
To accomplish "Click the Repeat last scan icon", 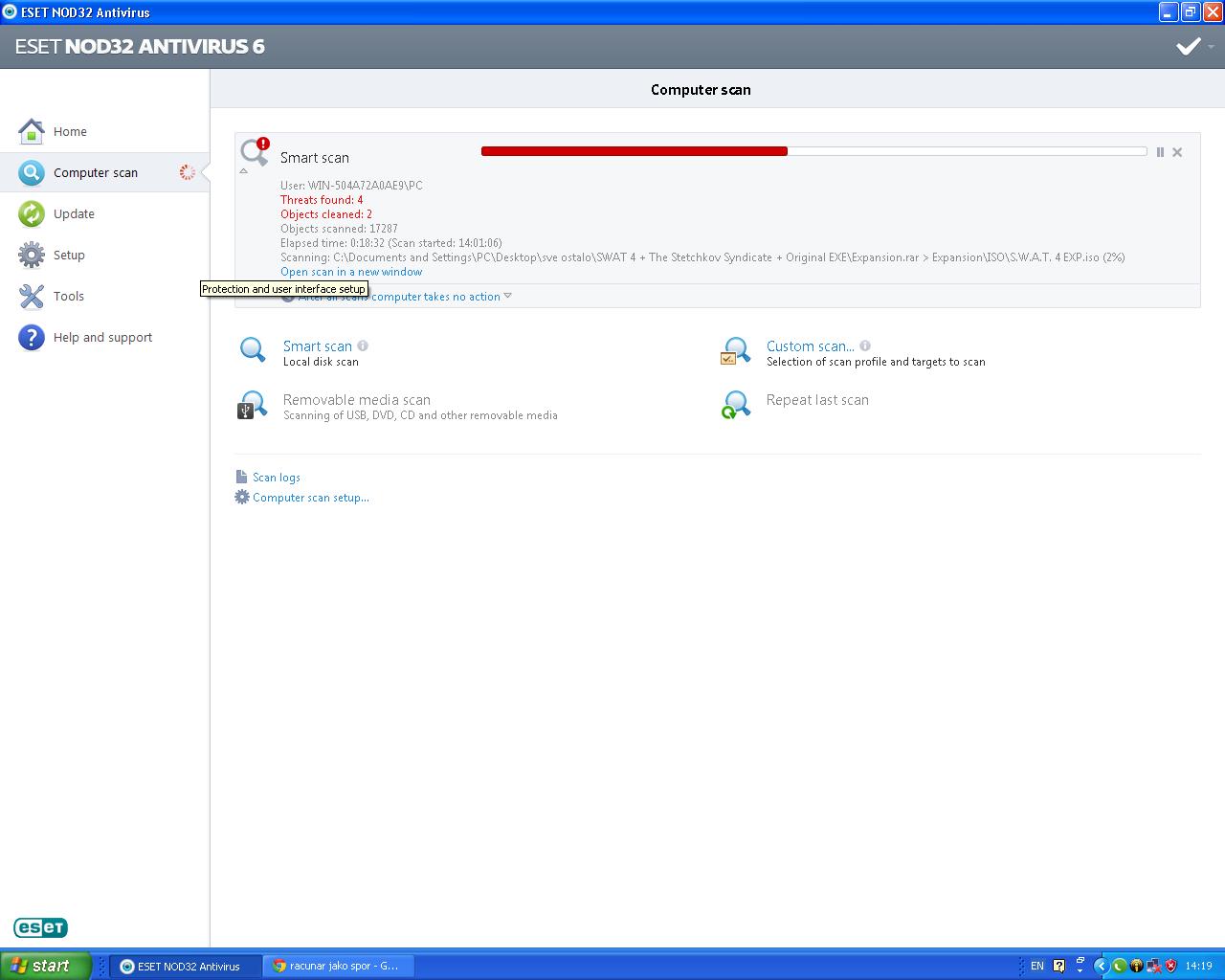I will coord(735,405).
